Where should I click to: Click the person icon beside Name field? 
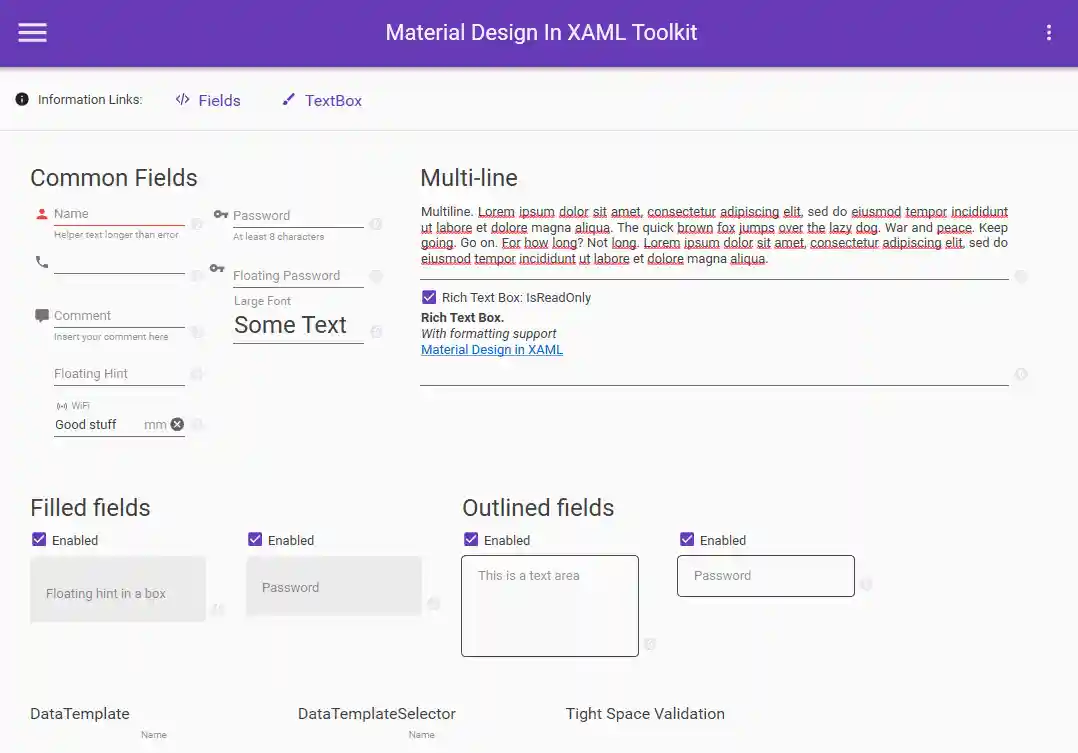[x=42, y=214]
